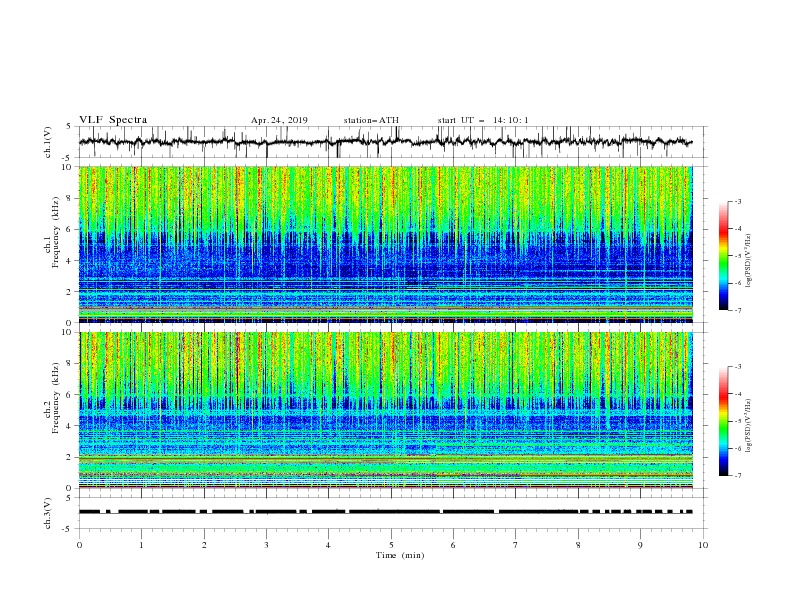Click the time axis tick label "3"

266,545
